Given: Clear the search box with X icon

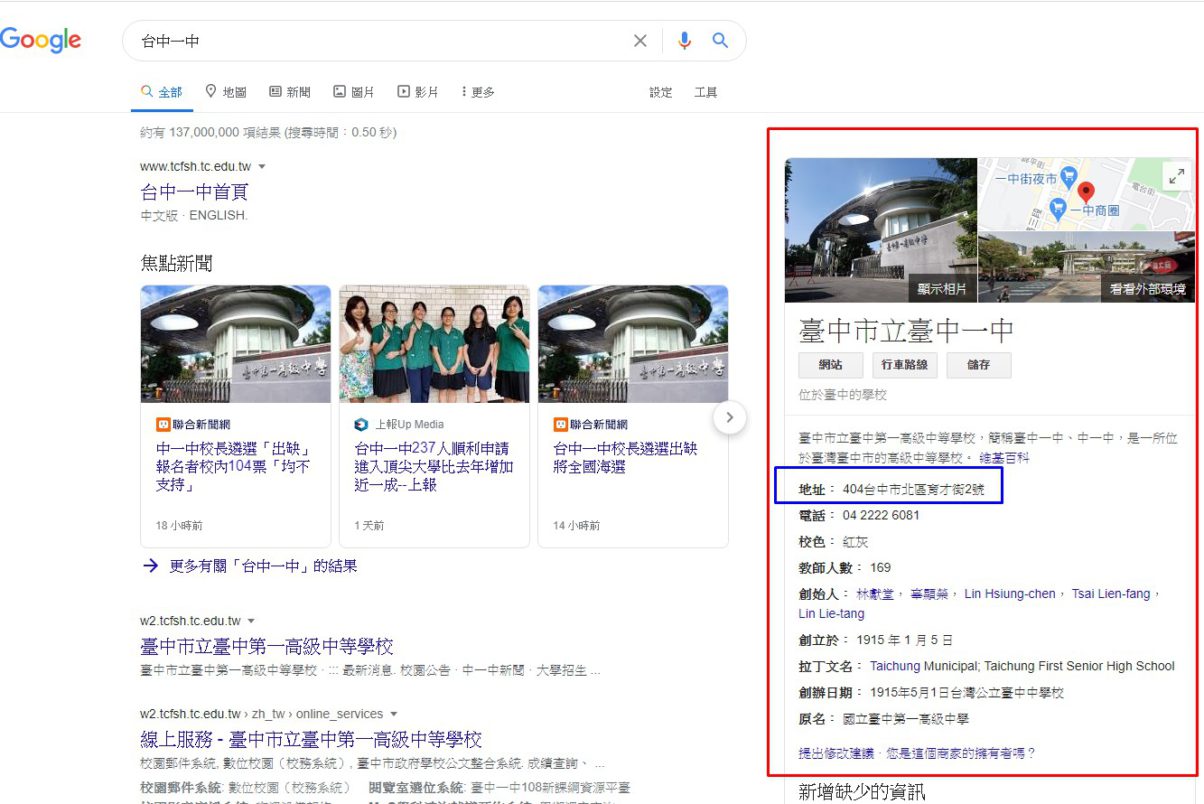Looking at the screenshot, I should point(640,41).
